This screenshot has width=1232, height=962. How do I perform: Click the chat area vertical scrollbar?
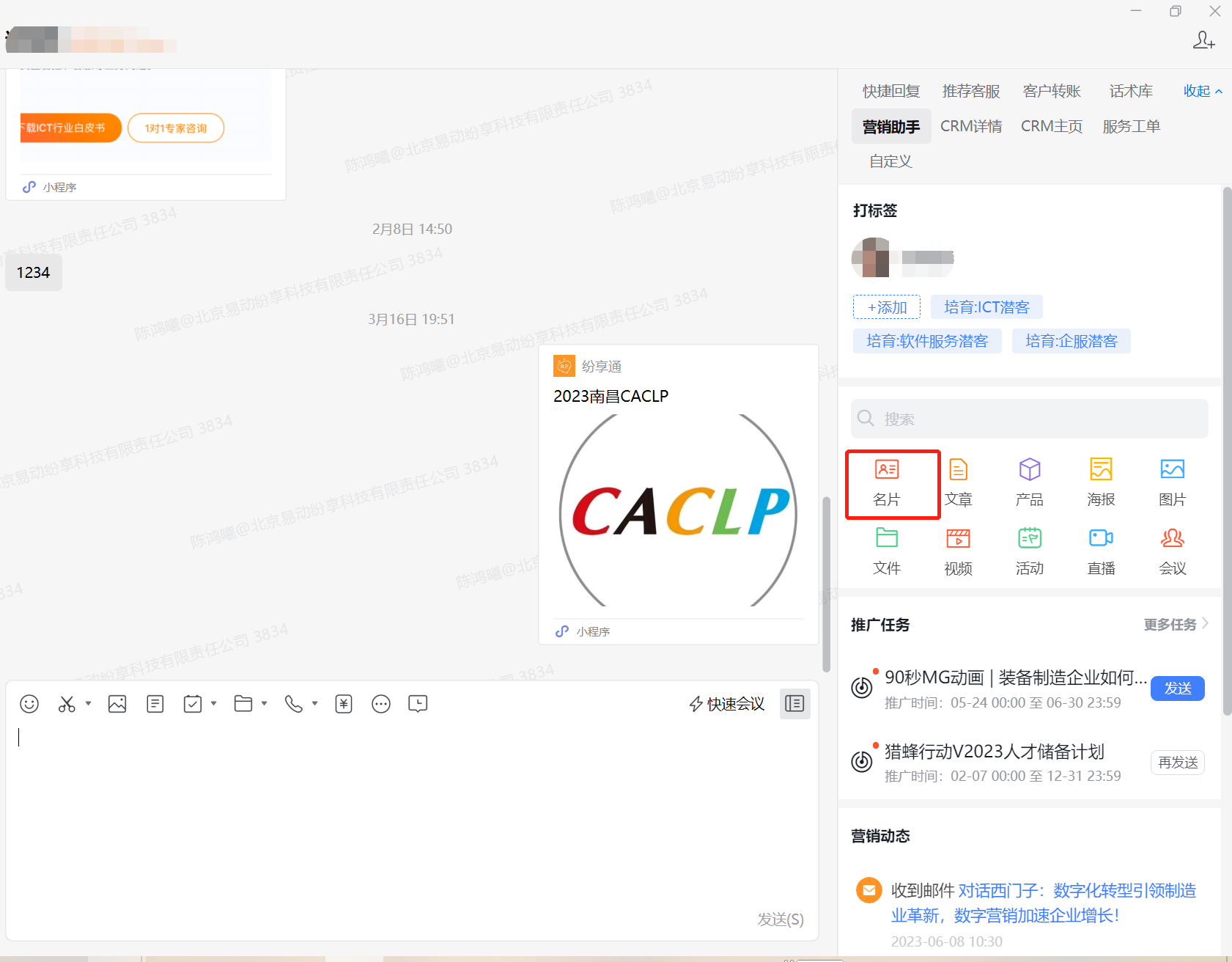(827, 584)
